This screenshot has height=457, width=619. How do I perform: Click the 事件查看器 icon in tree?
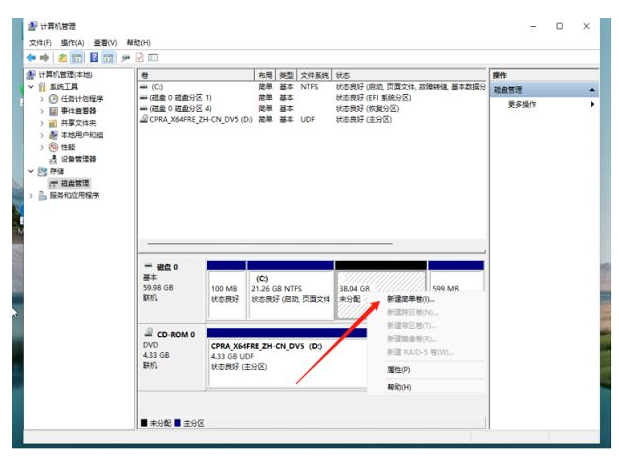tap(53, 111)
